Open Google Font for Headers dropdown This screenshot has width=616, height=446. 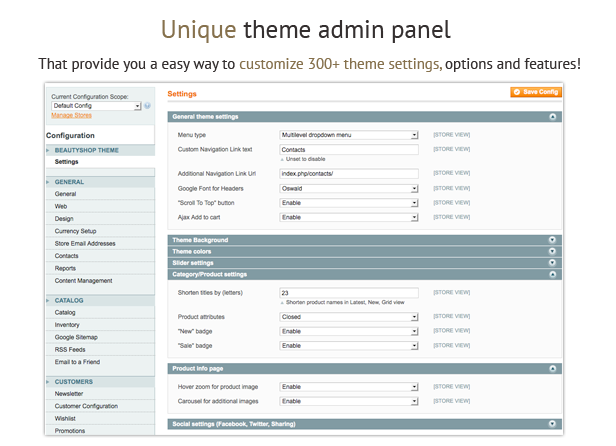[349, 188]
